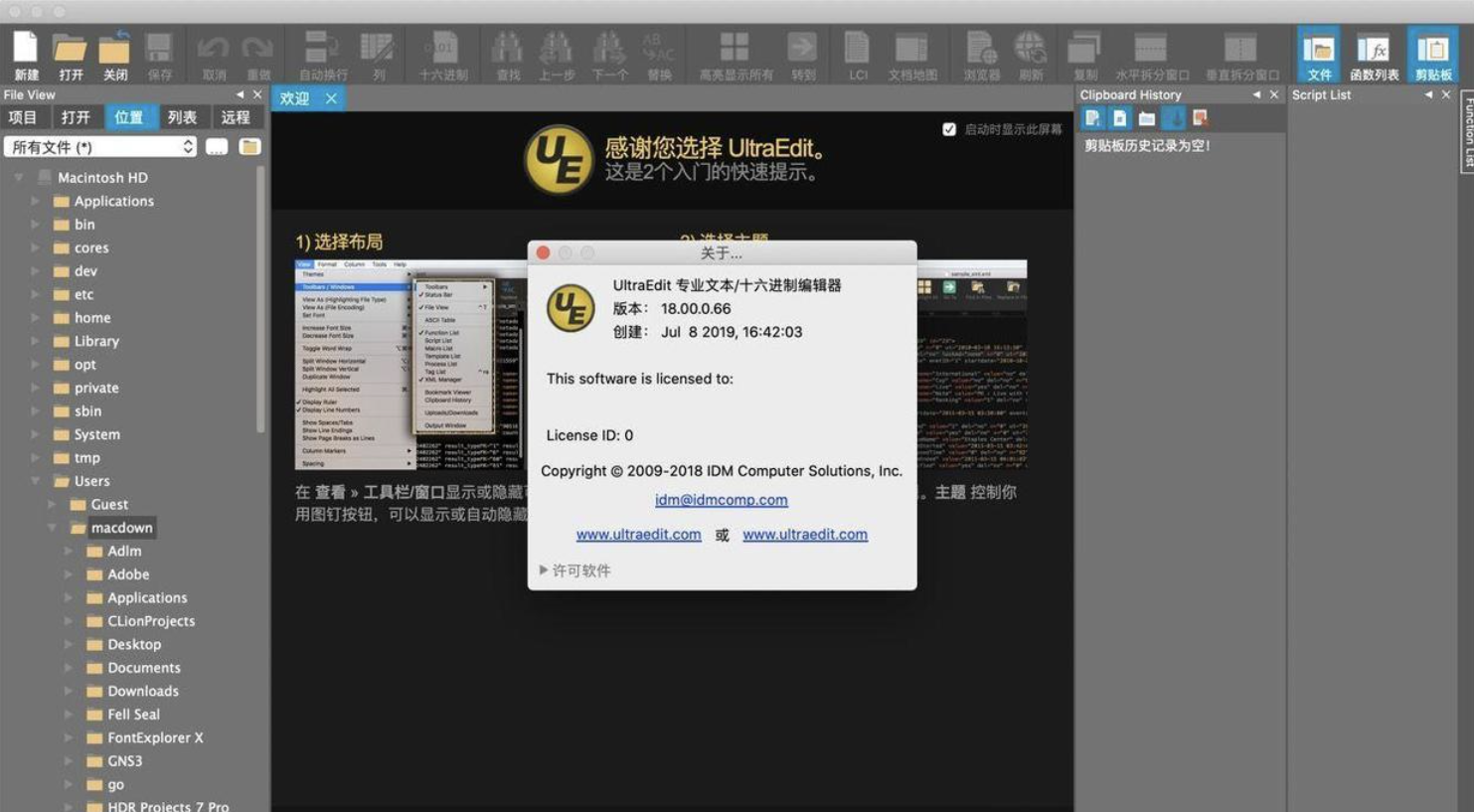Close the current file with the 关闭 icon
This screenshot has width=1474, height=812.
coord(114,48)
